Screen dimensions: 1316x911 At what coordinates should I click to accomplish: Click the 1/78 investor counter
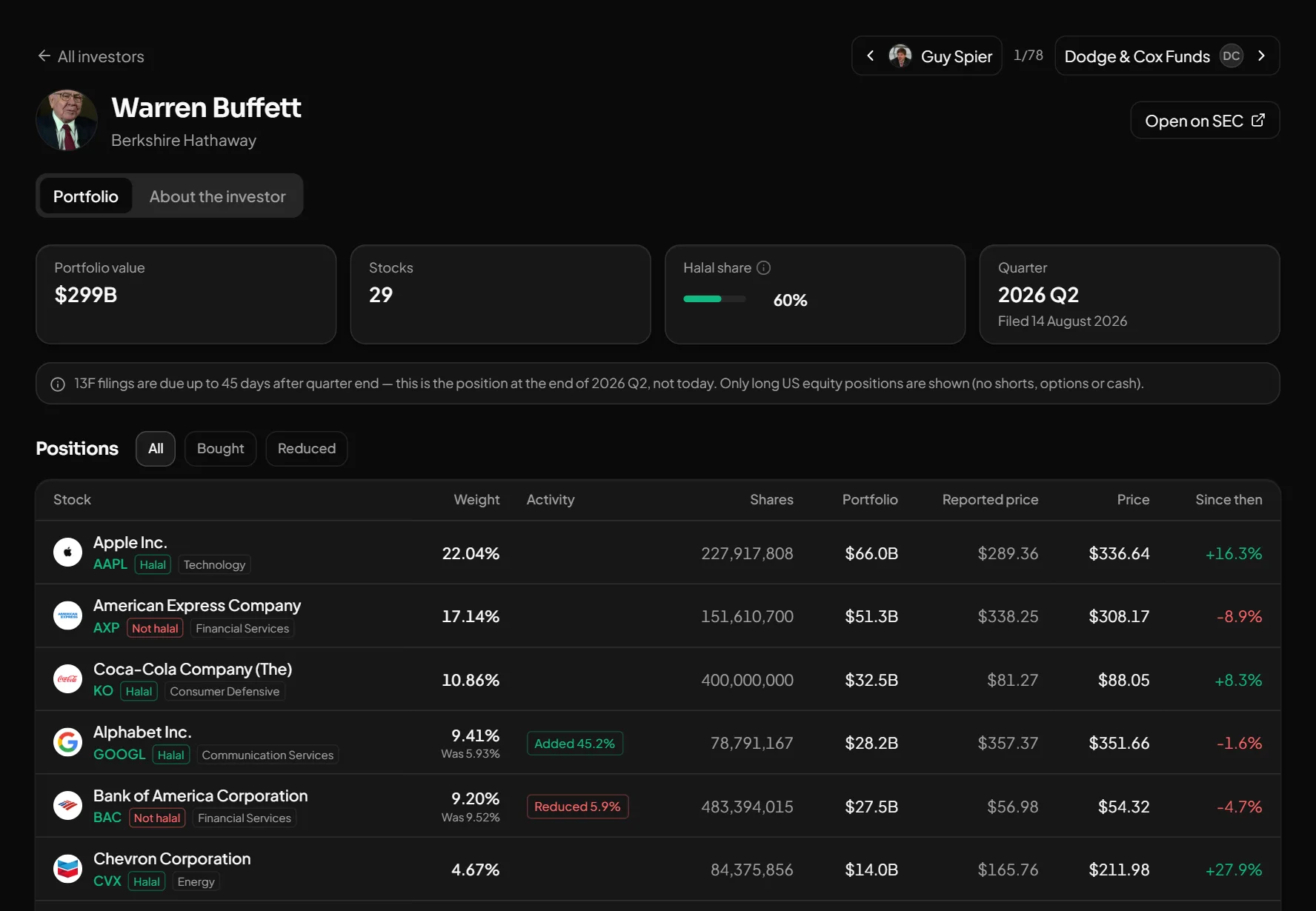1028,56
